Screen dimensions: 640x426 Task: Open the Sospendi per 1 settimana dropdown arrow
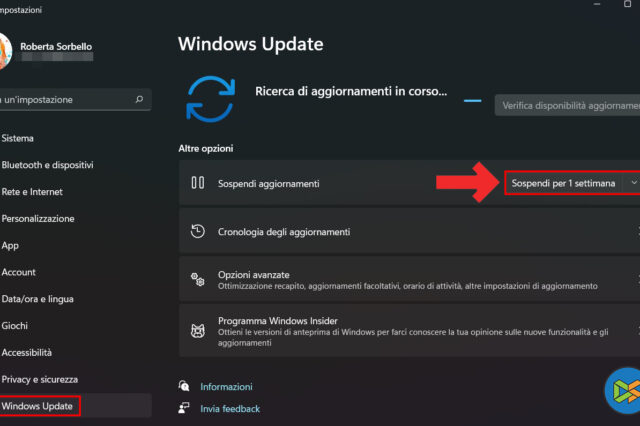point(633,183)
